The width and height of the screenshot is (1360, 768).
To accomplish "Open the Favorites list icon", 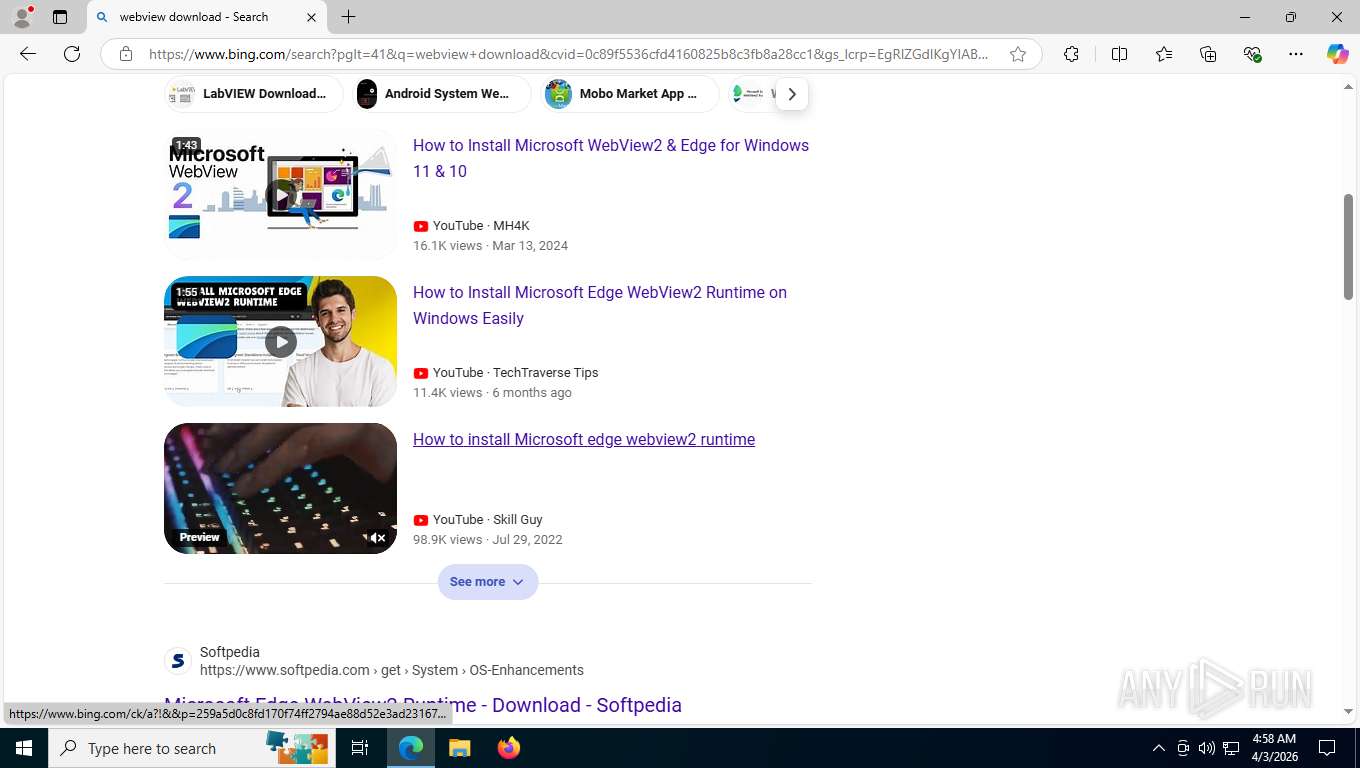I will [1164, 54].
